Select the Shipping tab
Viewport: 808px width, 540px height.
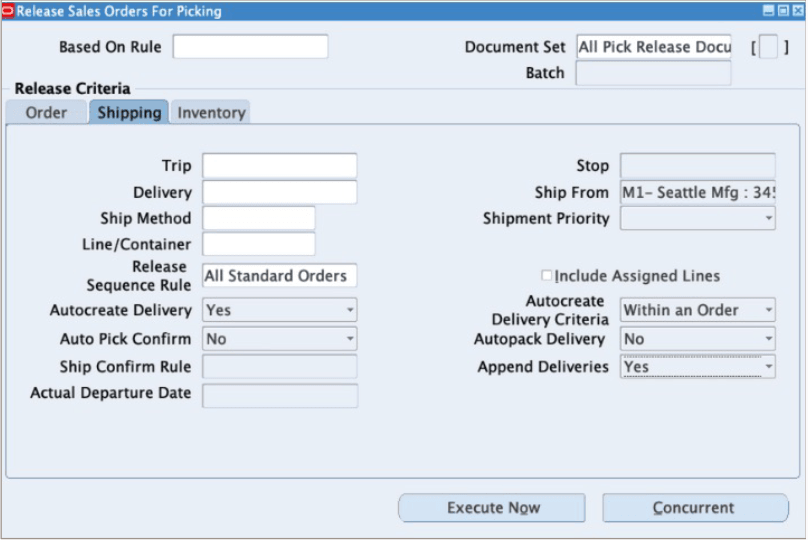129,112
